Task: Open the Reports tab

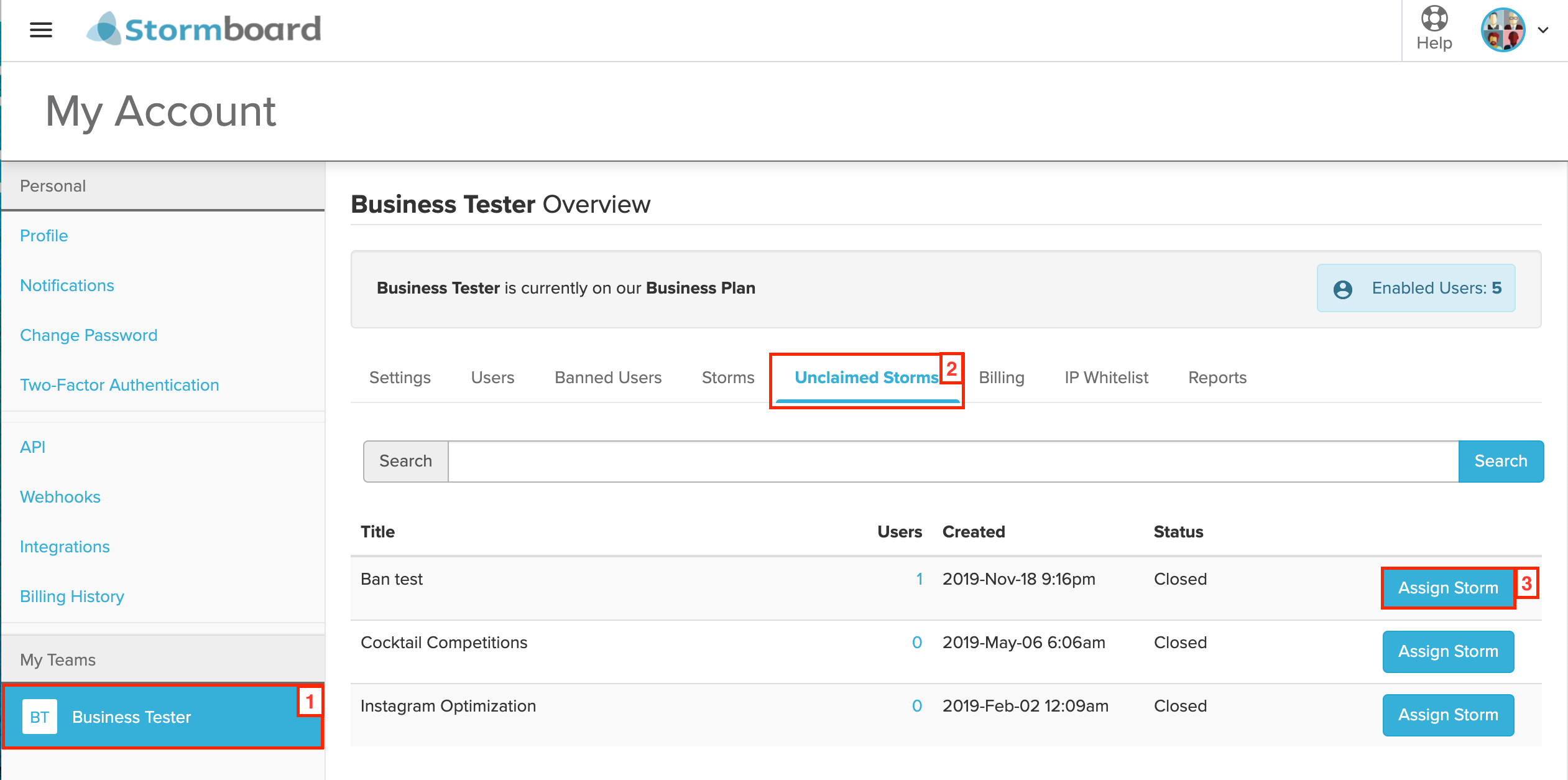Action: click(1217, 378)
